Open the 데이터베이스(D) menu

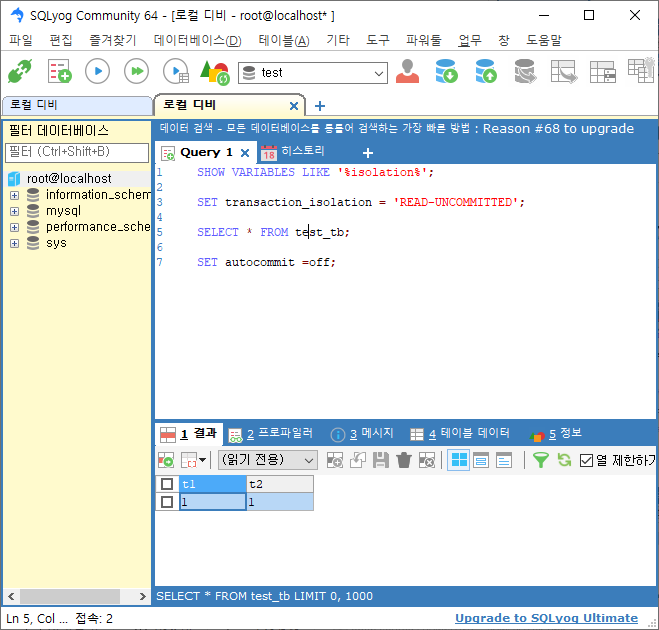pos(198,40)
